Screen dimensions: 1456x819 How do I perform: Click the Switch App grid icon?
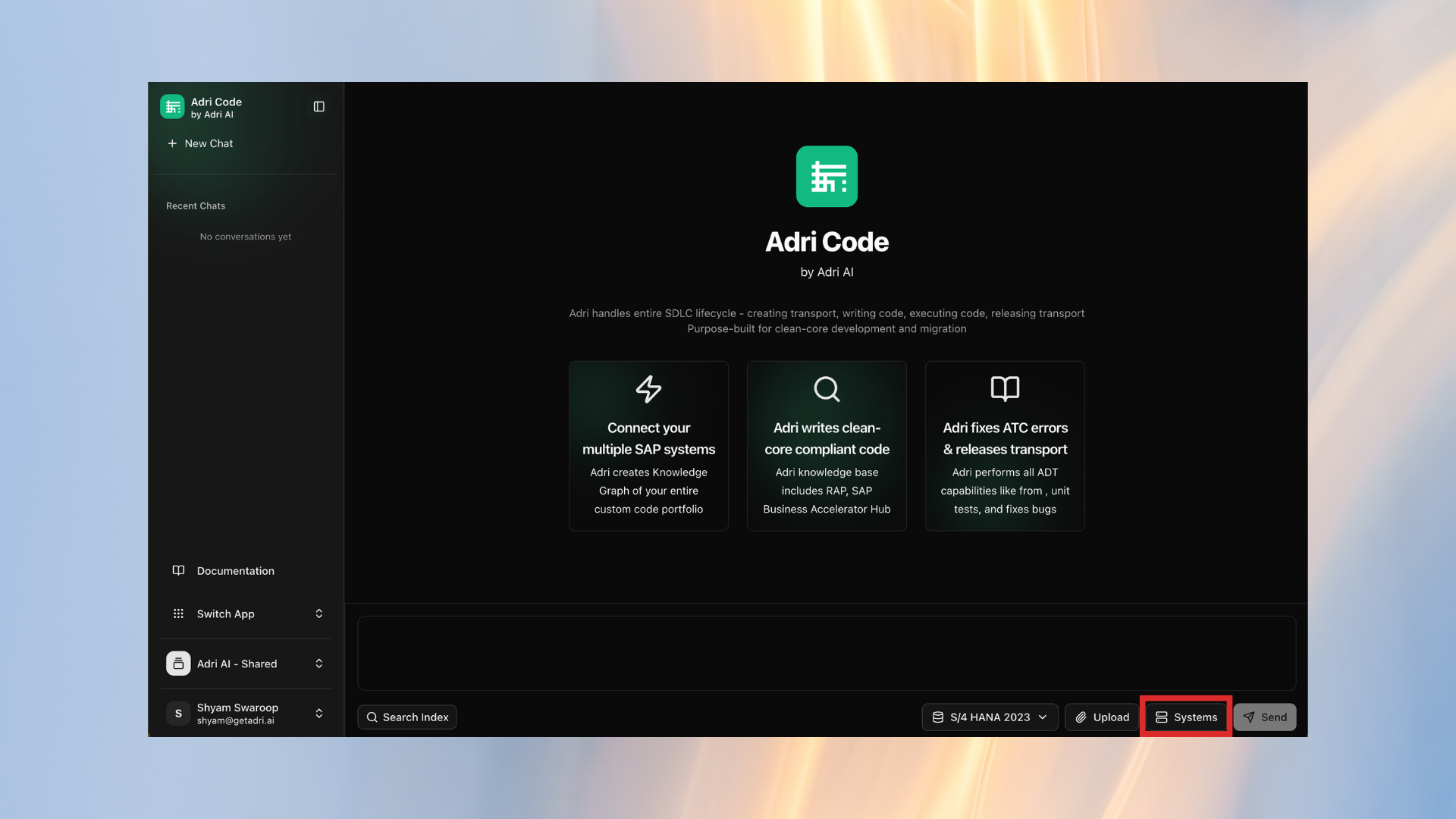pos(178,613)
